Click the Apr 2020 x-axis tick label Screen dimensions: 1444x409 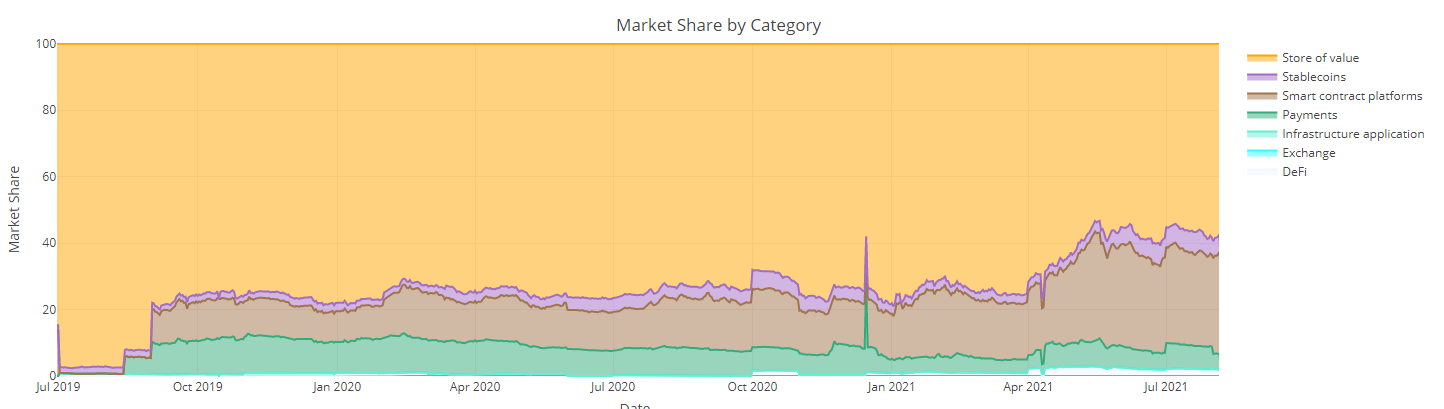[x=474, y=386]
